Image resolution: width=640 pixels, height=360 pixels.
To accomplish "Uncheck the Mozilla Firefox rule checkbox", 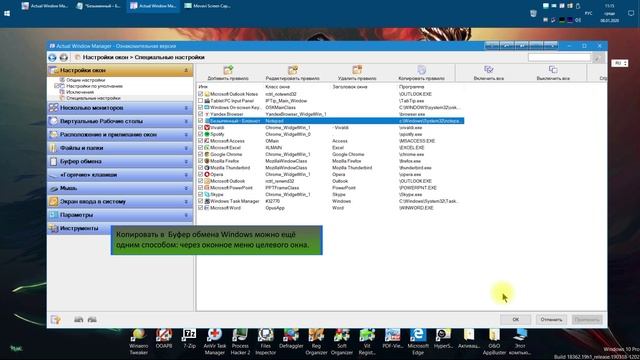I will point(200,161).
